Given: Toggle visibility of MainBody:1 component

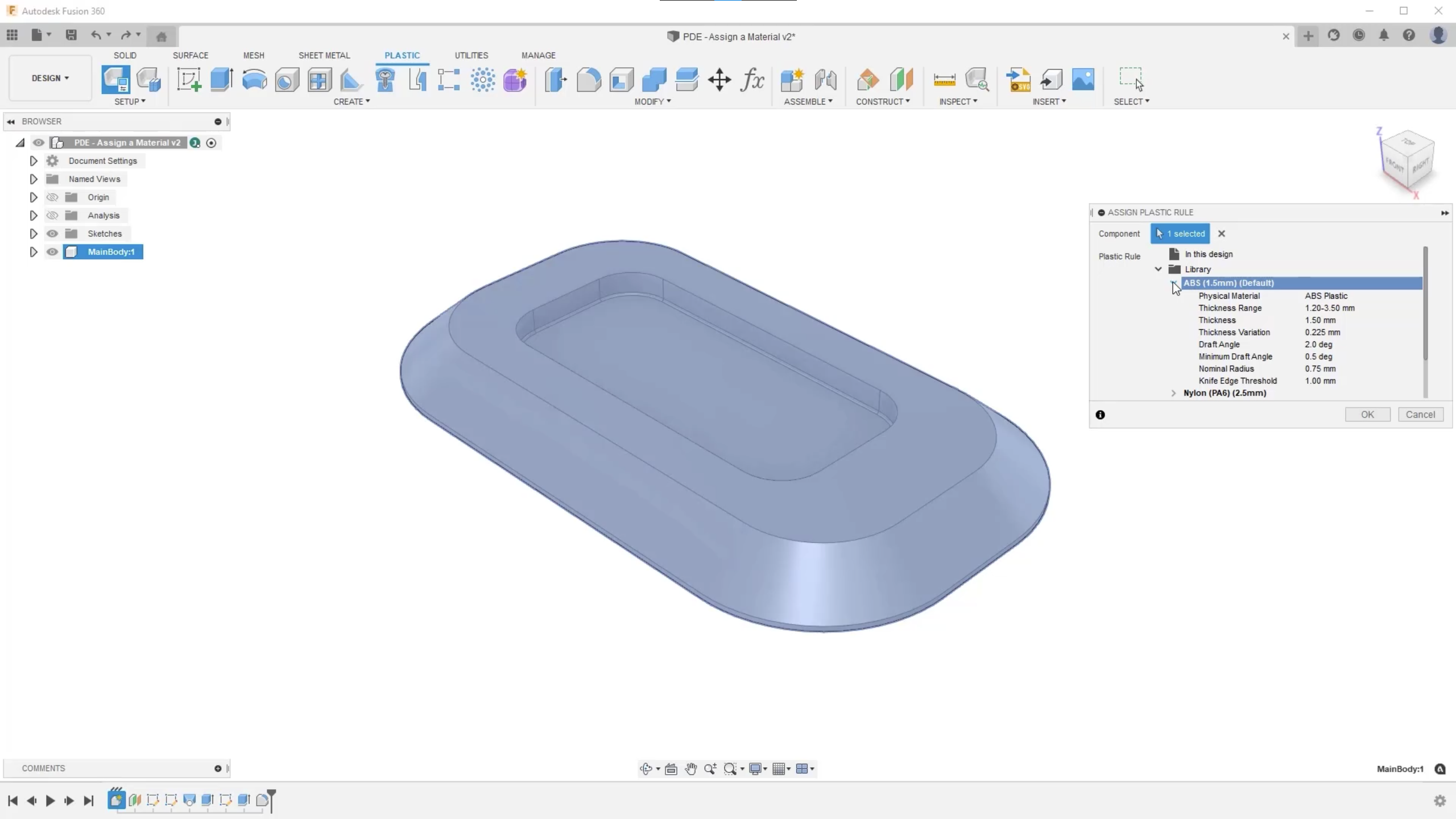Looking at the screenshot, I should tap(52, 252).
